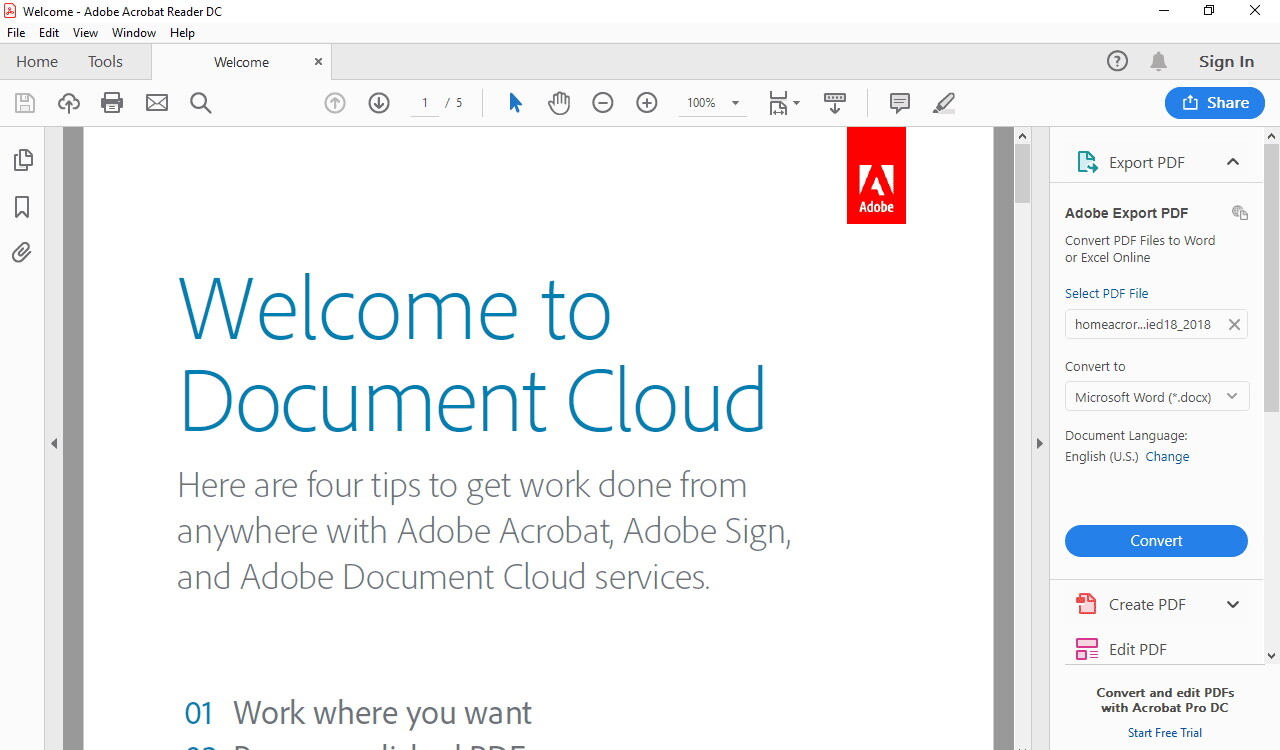Open the Bookmarks panel icon
The height and width of the screenshot is (750, 1280).
[x=22, y=207]
